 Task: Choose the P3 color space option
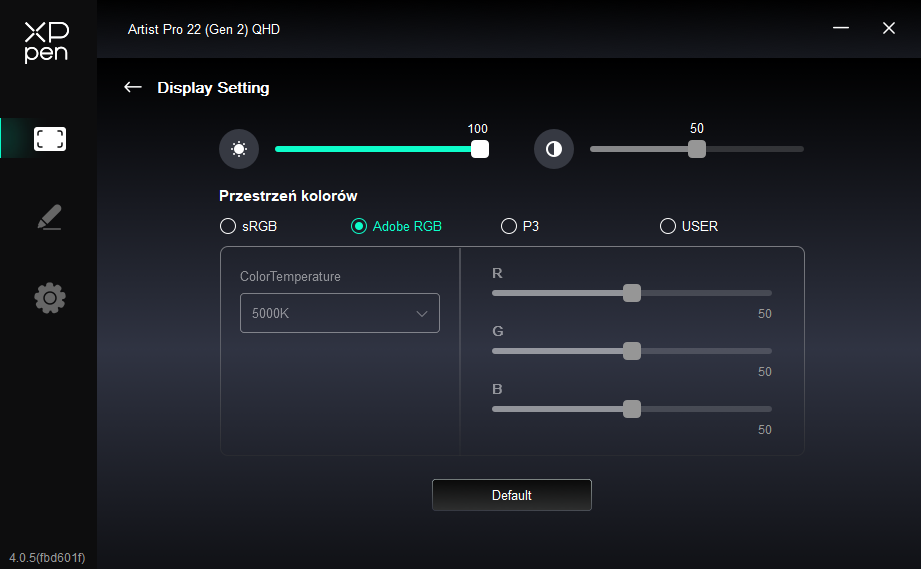pos(509,226)
